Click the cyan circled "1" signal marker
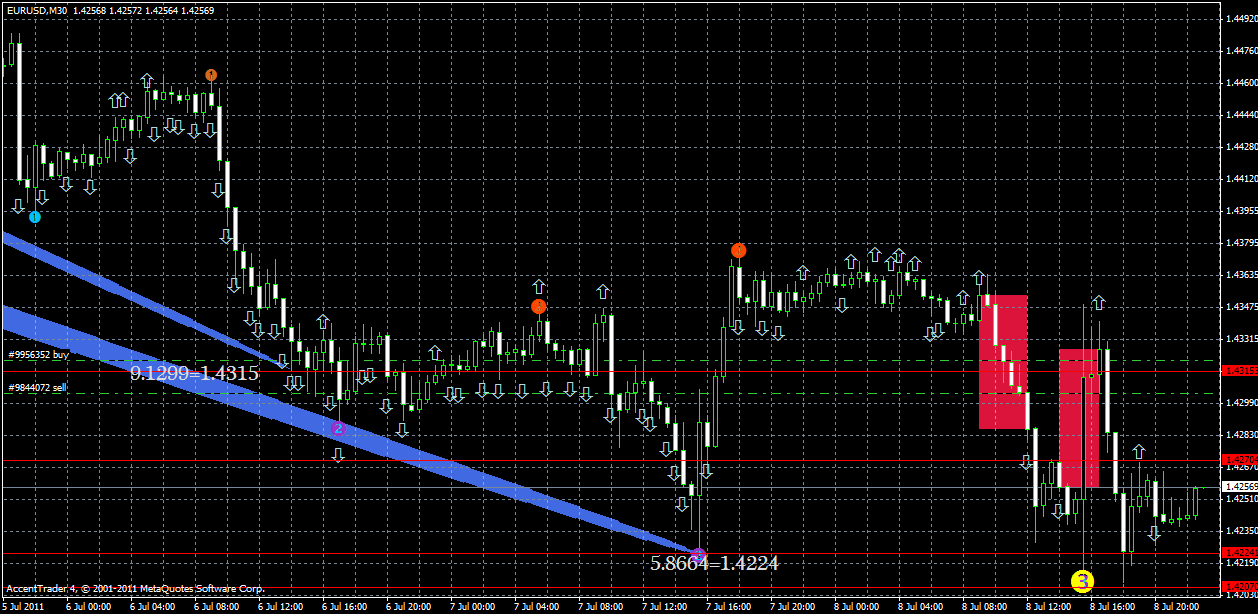The width and height of the screenshot is (1258, 614). point(35,215)
